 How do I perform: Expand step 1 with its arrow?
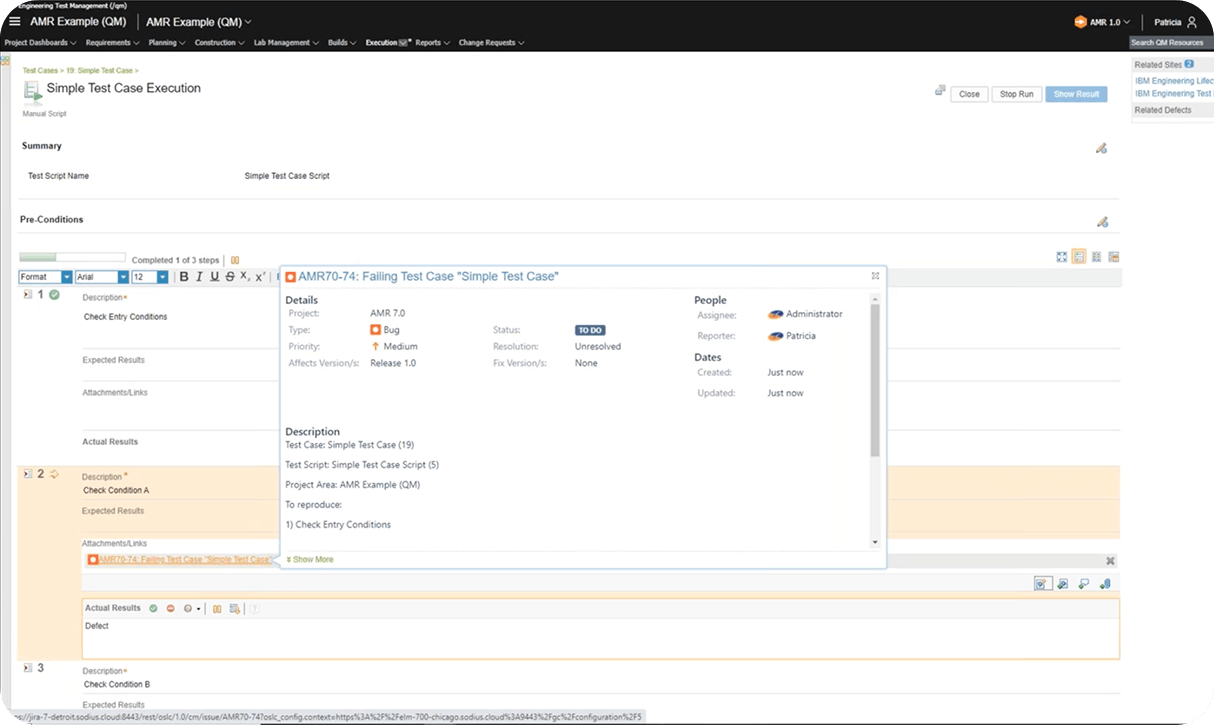click(x=27, y=295)
